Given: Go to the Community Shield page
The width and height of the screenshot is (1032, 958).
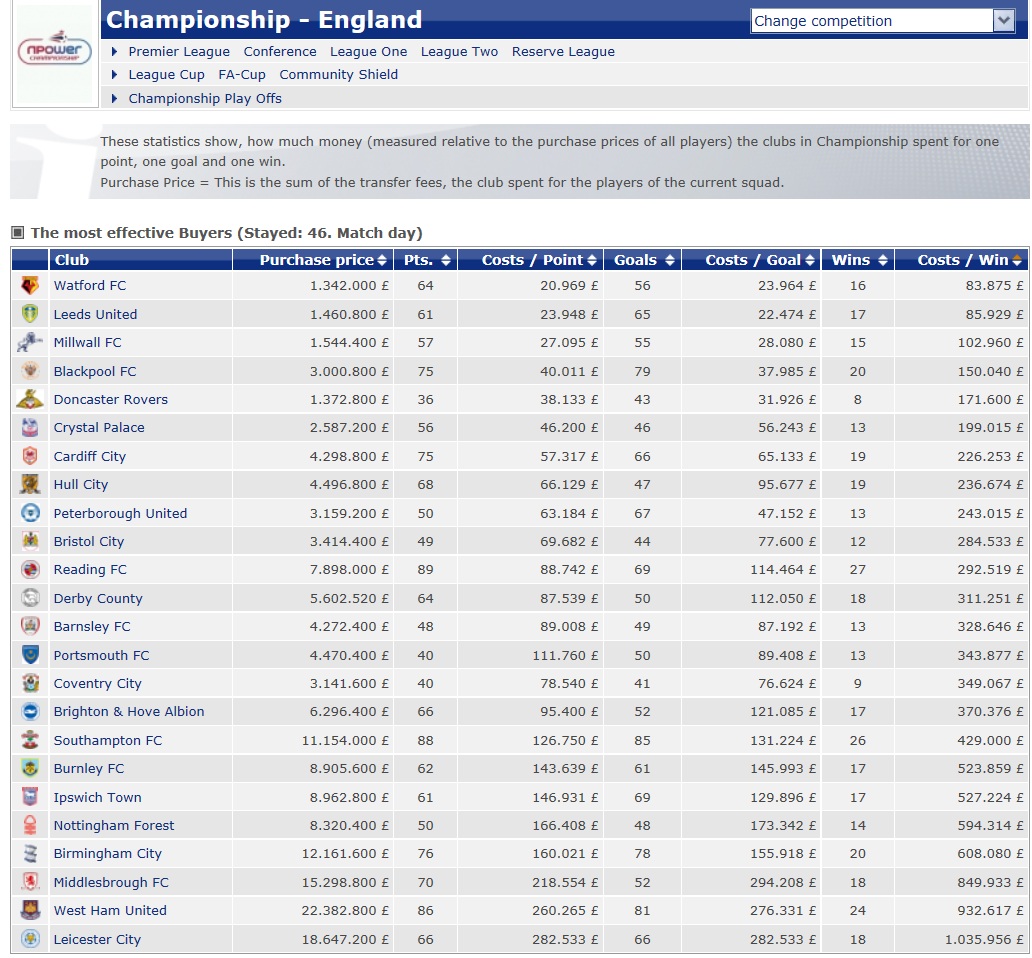Looking at the screenshot, I should point(339,74).
